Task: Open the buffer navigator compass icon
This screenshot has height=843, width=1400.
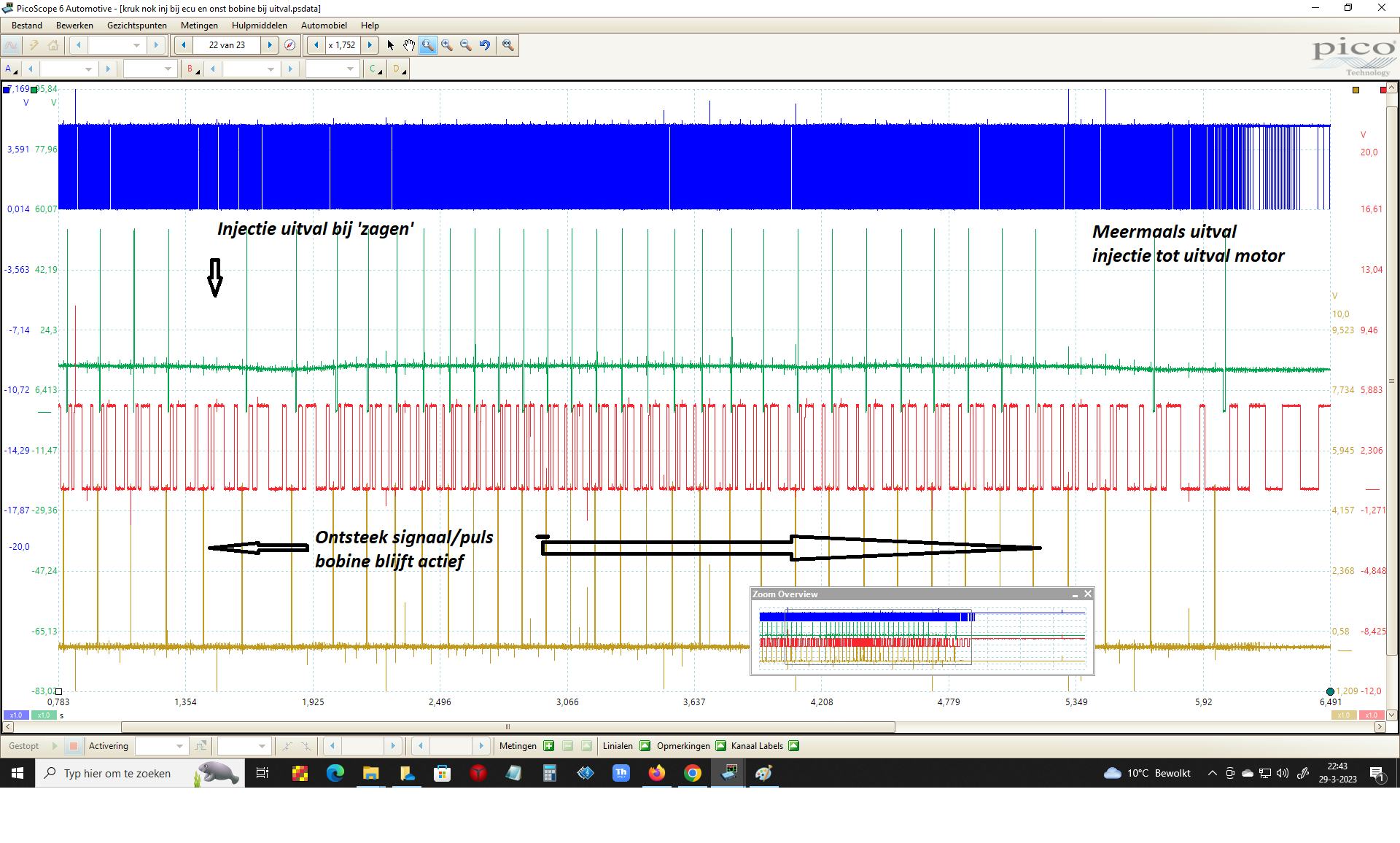Action: click(289, 45)
